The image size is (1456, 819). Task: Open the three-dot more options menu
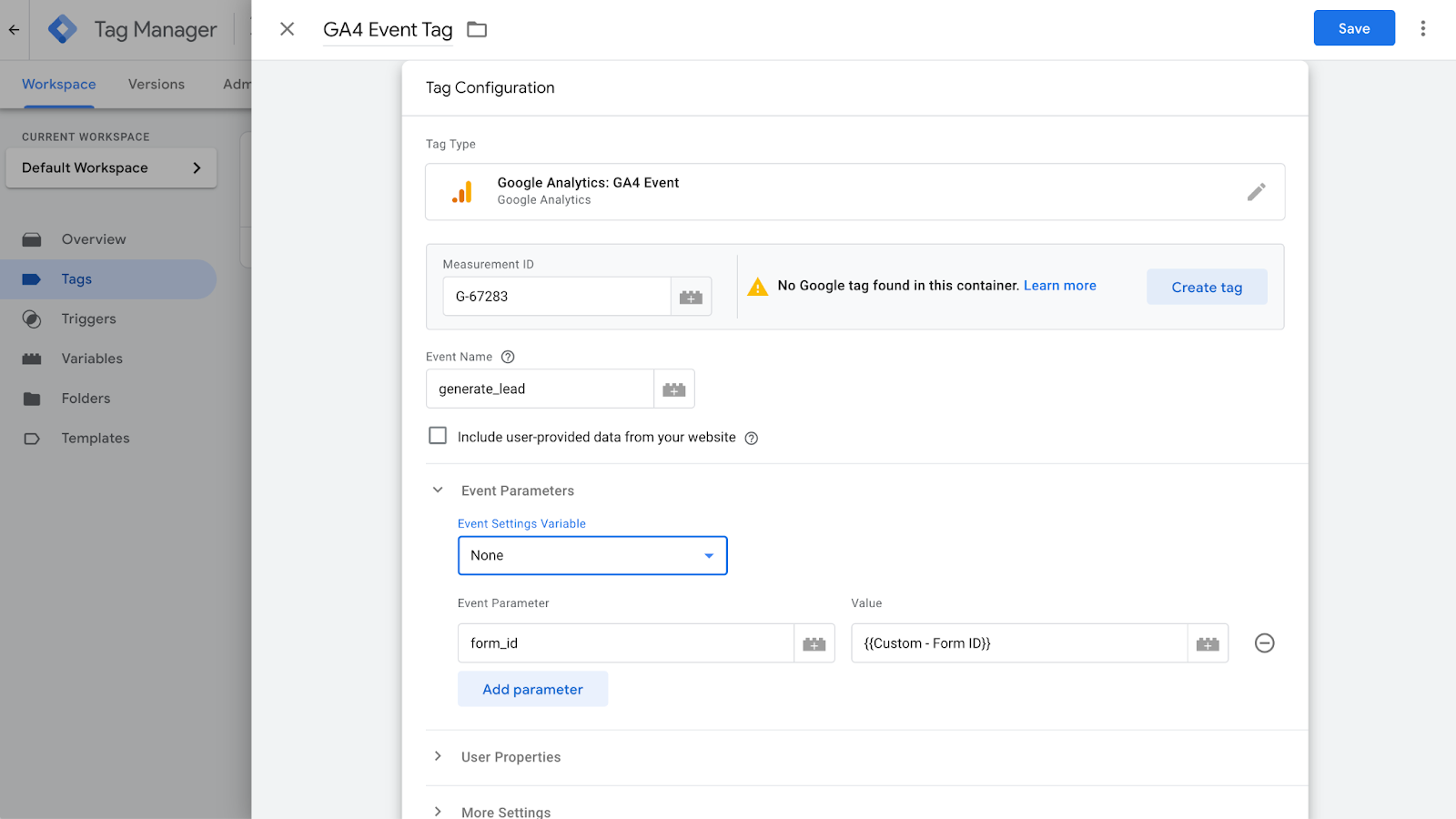point(1422,29)
